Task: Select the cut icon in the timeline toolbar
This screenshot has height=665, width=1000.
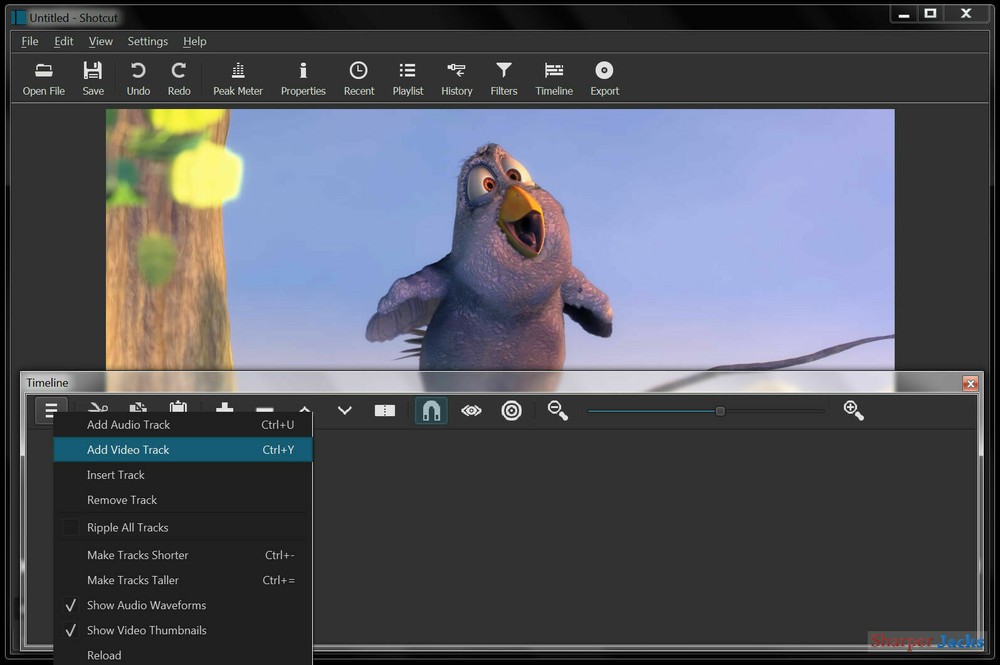Action: click(x=97, y=410)
